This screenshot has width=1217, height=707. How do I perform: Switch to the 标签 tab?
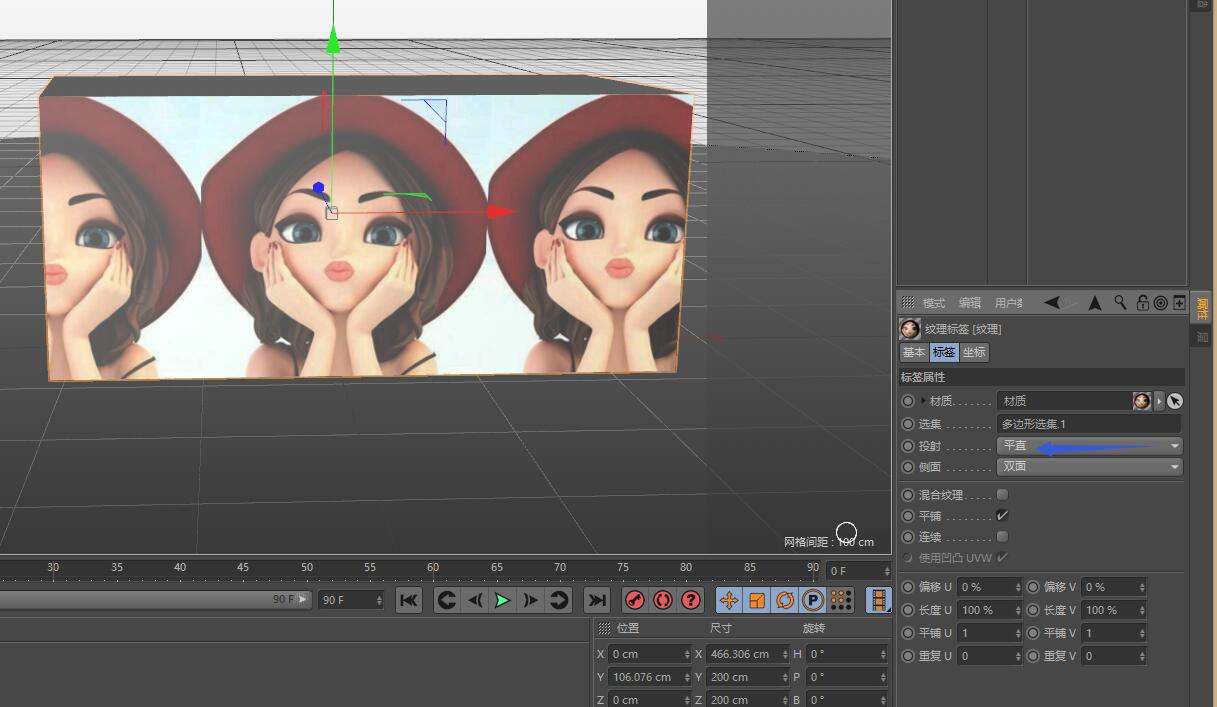pyautogui.click(x=944, y=352)
